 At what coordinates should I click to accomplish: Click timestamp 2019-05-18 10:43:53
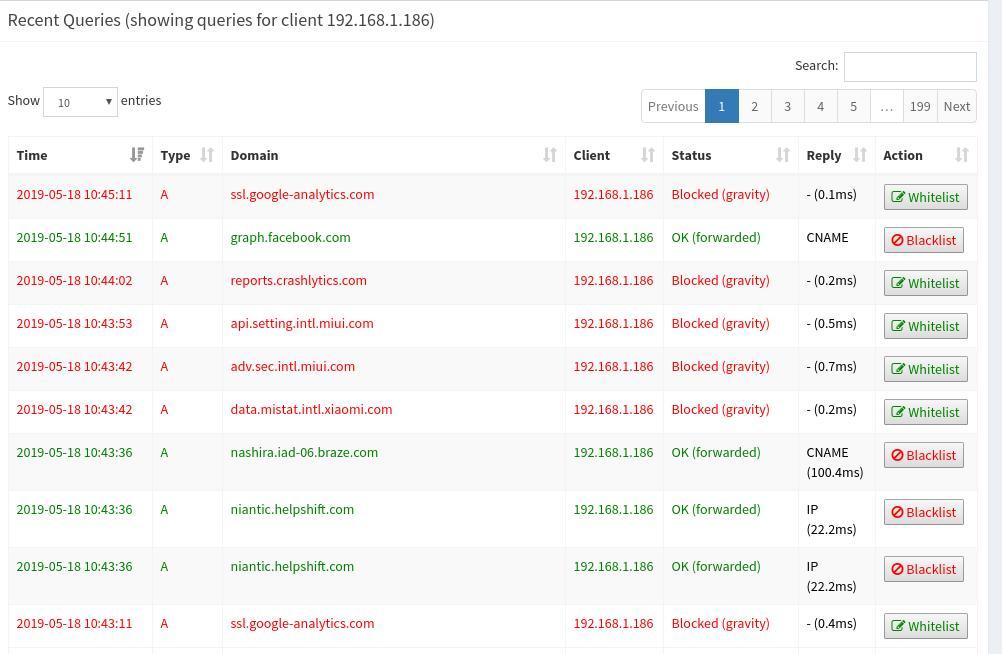[x=74, y=323]
